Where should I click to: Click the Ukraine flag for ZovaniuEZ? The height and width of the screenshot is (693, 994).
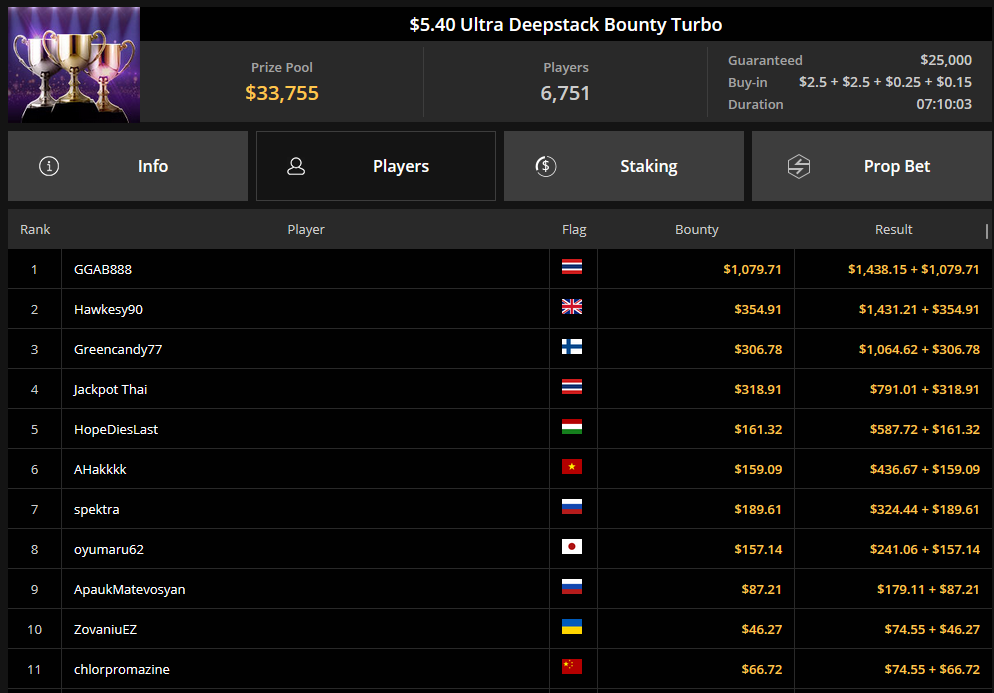[572, 626]
